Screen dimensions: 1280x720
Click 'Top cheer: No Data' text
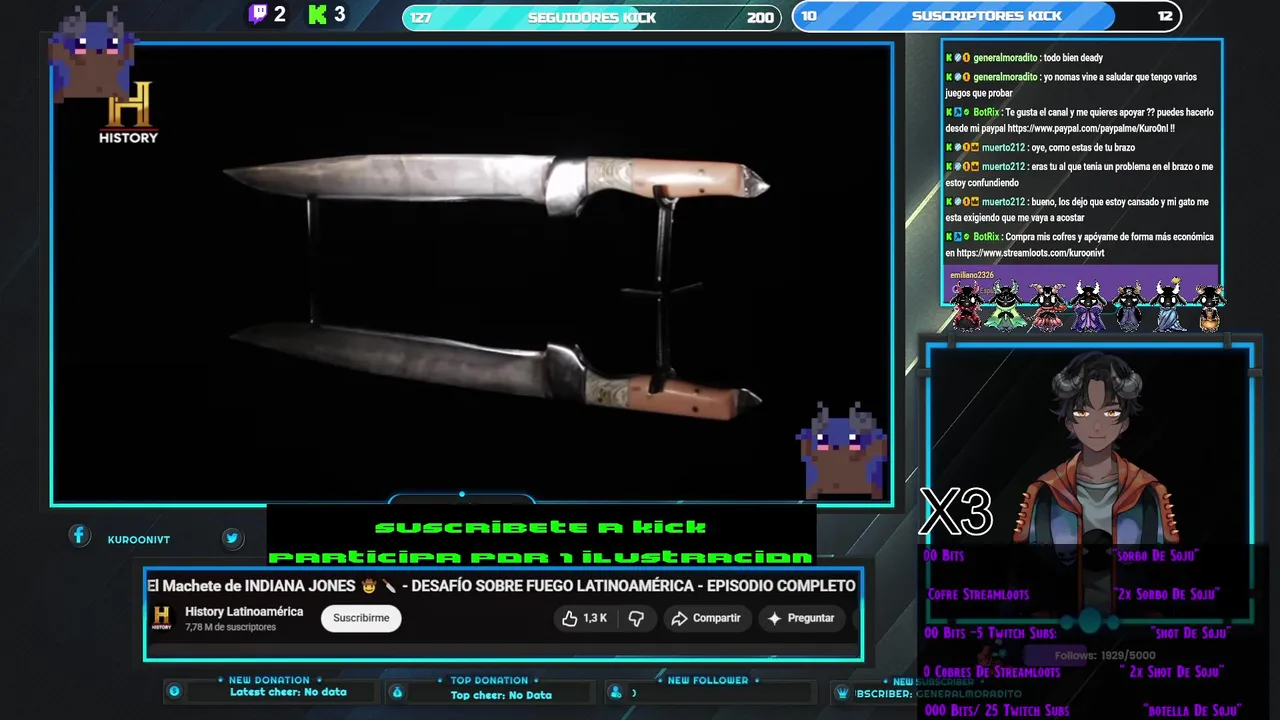[x=501, y=695]
